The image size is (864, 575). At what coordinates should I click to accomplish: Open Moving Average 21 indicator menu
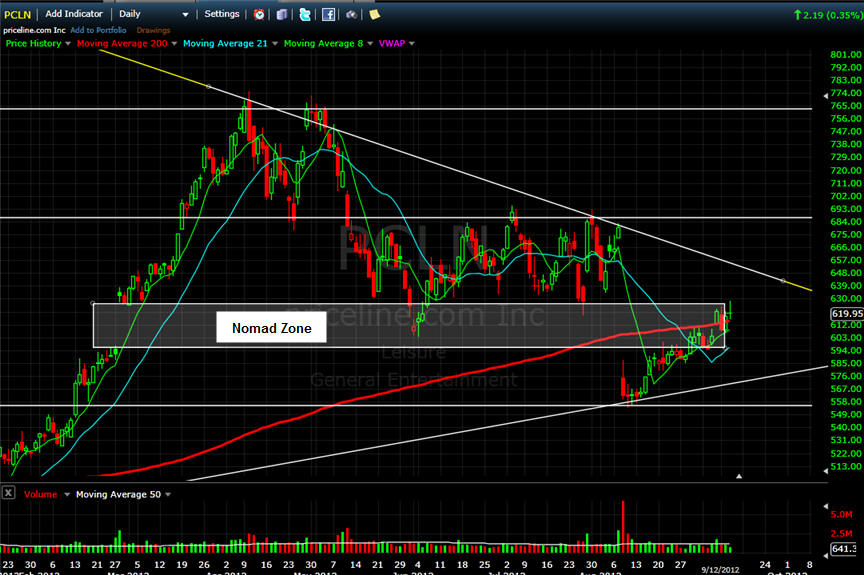click(276, 44)
